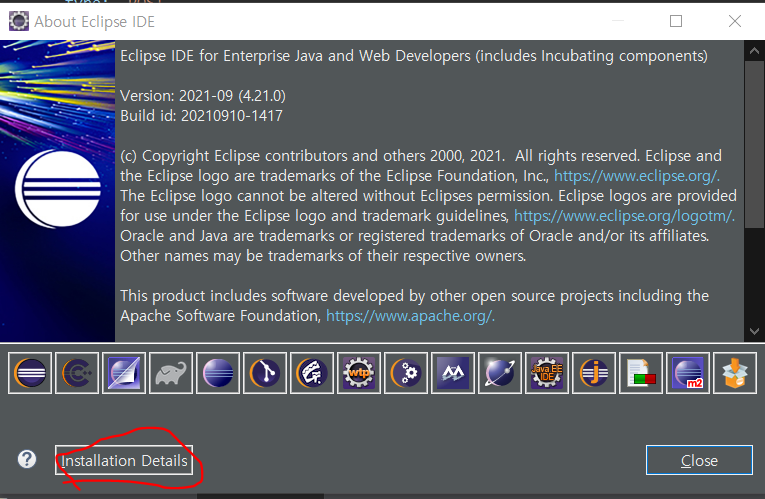This screenshot has width=765, height=499.
Task: Click the crescent icon with bumpy tool shape
Action: pyautogui.click(x=312, y=373)
